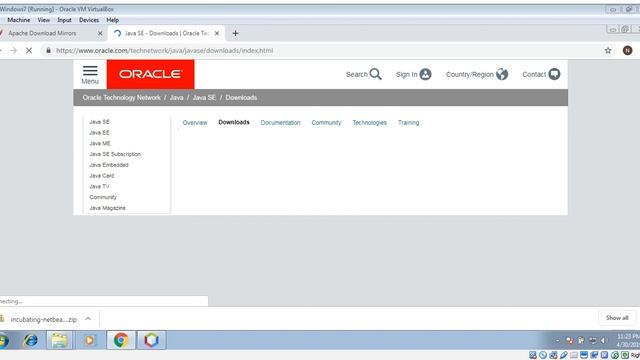This screenshot has height=360, width=640.
Task: Open Java SE Subscription sidebar link
Action: click(115, 154)
